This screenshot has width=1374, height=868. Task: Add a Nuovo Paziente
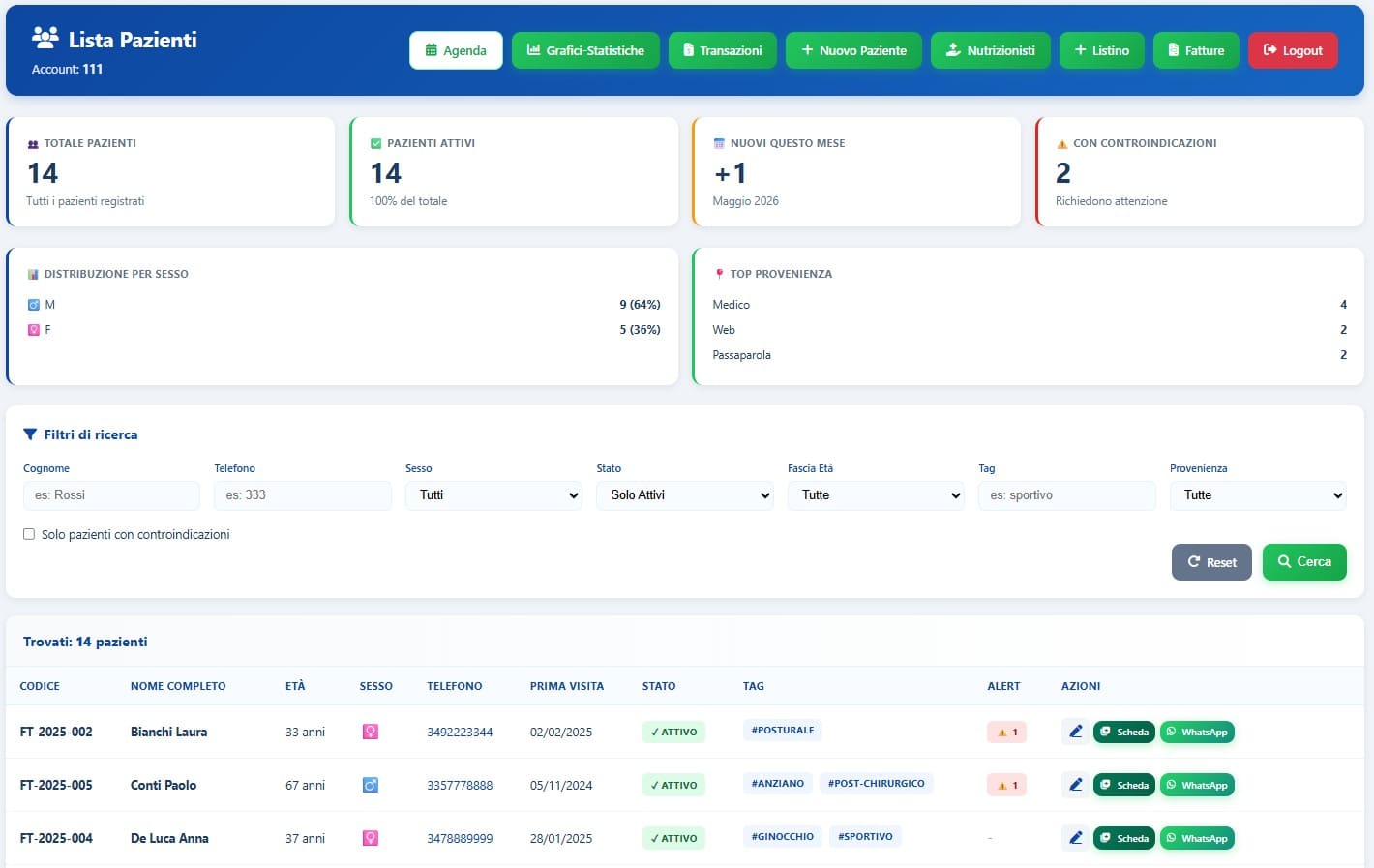click(853, 50)
